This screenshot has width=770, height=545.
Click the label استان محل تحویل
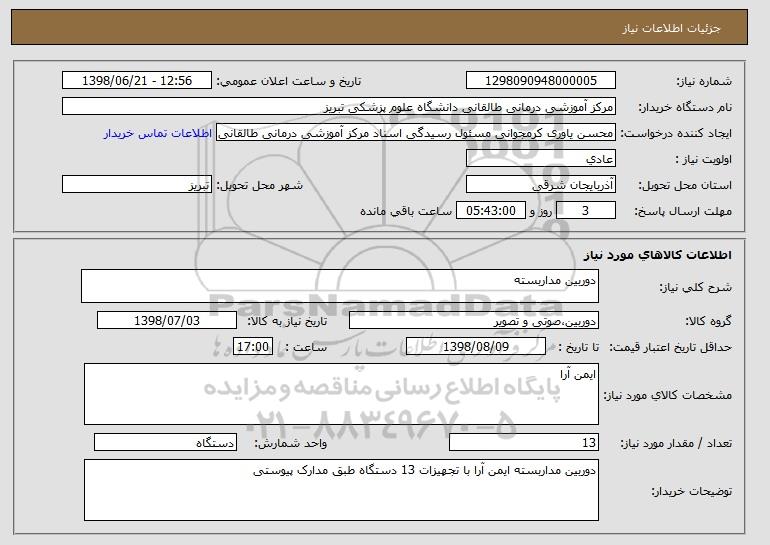(685, 186)
